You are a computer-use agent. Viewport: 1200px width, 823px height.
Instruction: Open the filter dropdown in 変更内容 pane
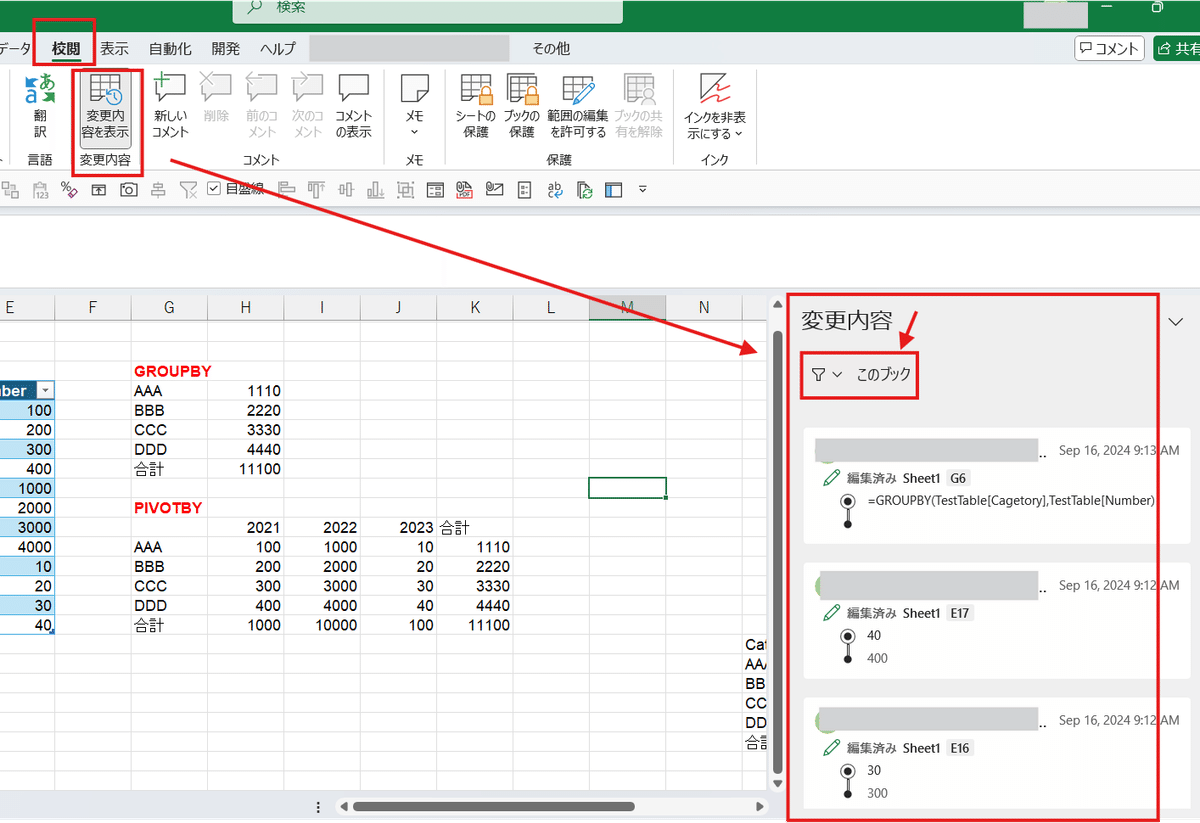(x=827, y=375)
